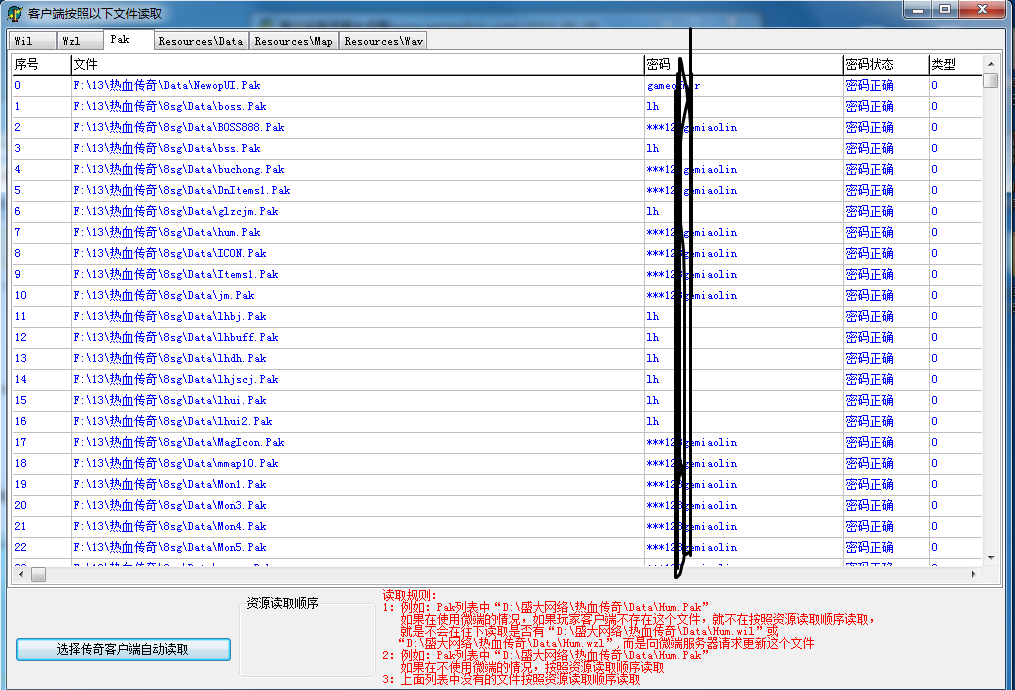The image size is (1015, 690).
Task: Select the lhjscj.Pak file entry
Action: click(176, 379)
